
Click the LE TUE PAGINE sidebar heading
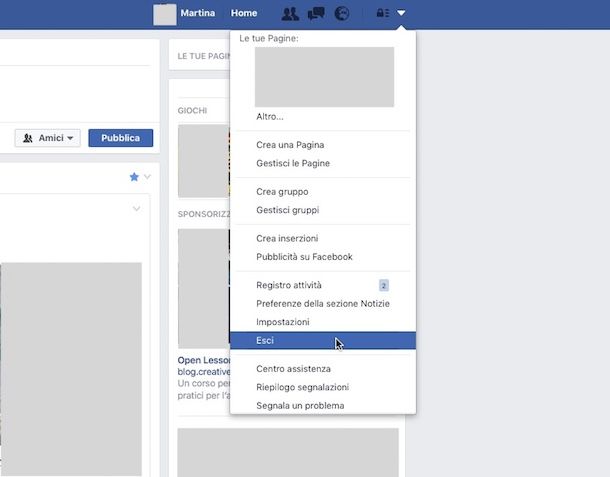pyautogui.click(x=203, y=56)
